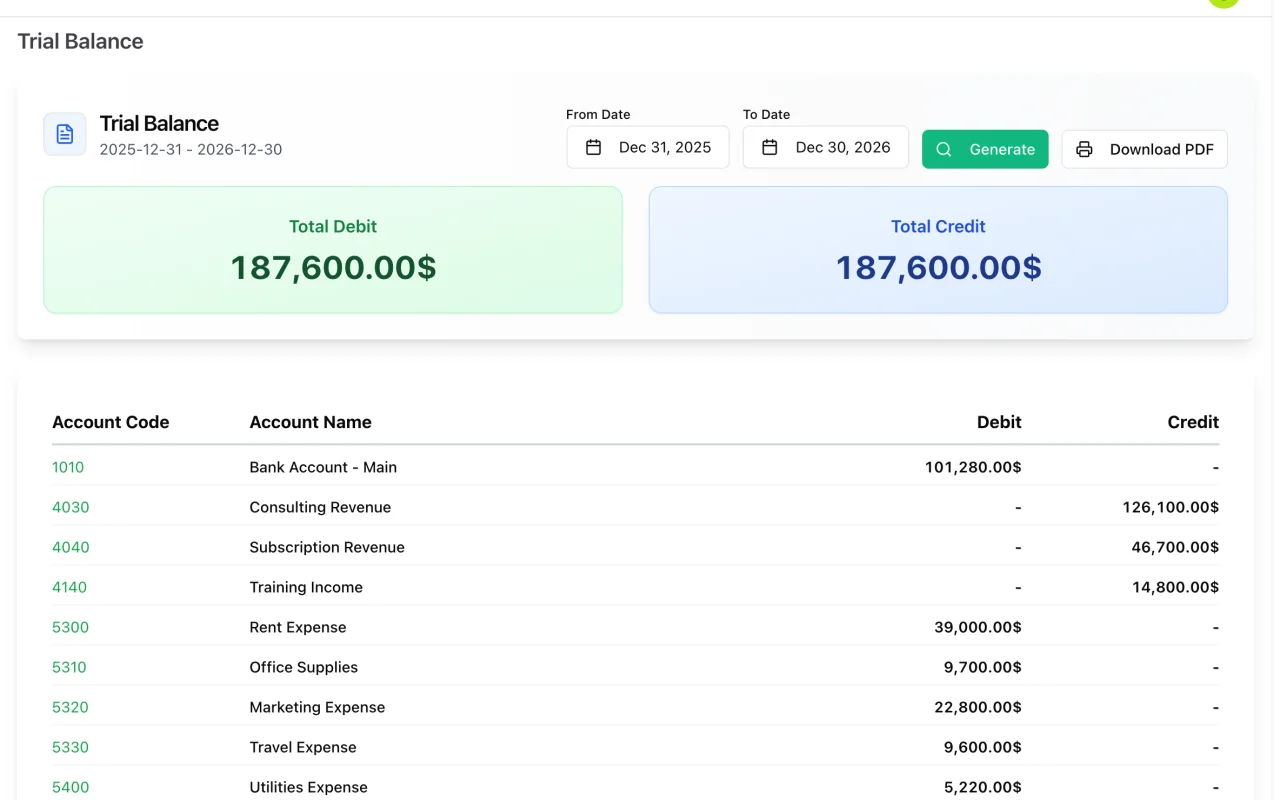Screen dimensions: 1280x800
Task: Open account code 5310
Action: (69, 667)
